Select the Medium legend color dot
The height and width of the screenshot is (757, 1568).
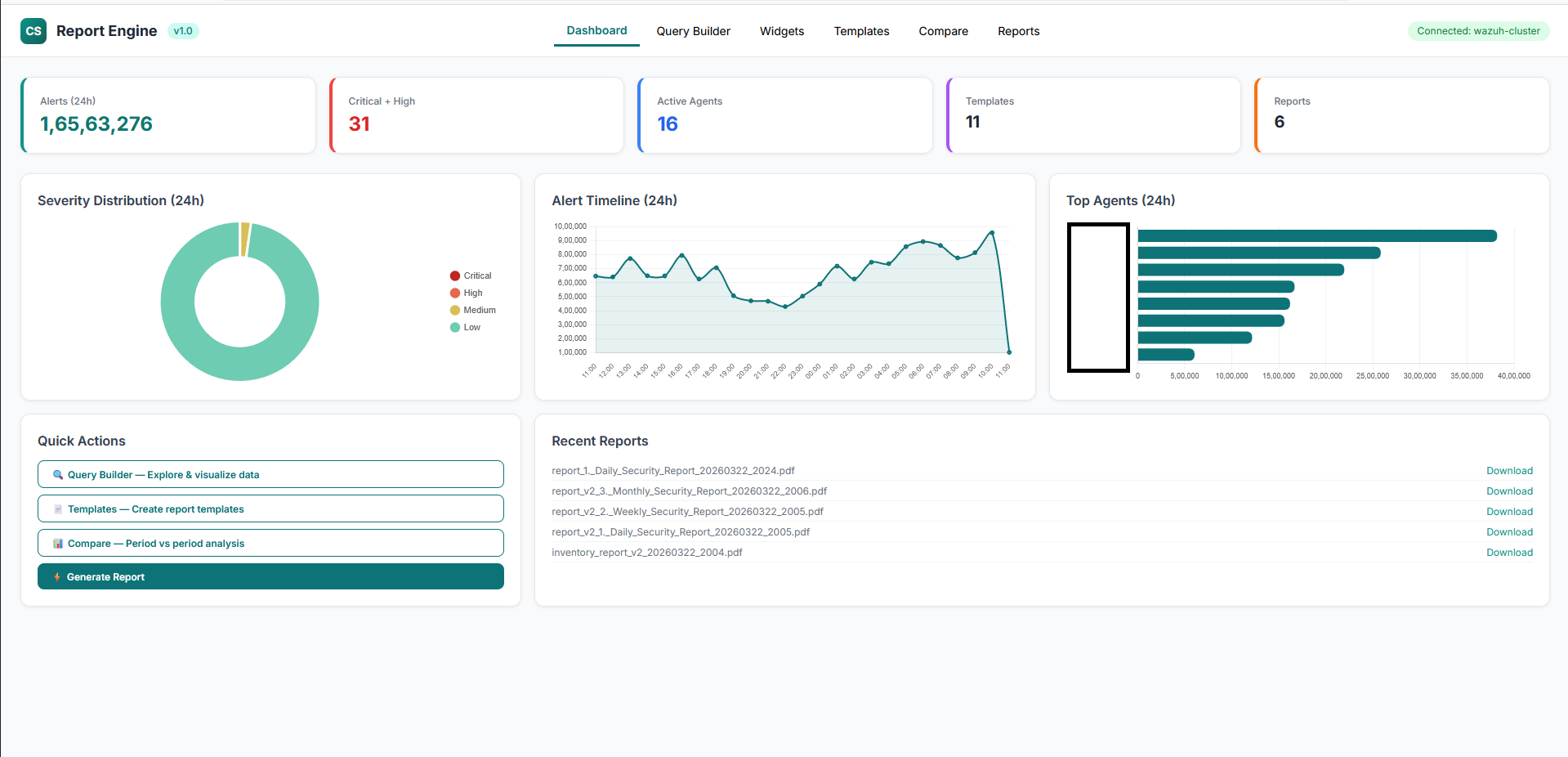click(454, 310)
